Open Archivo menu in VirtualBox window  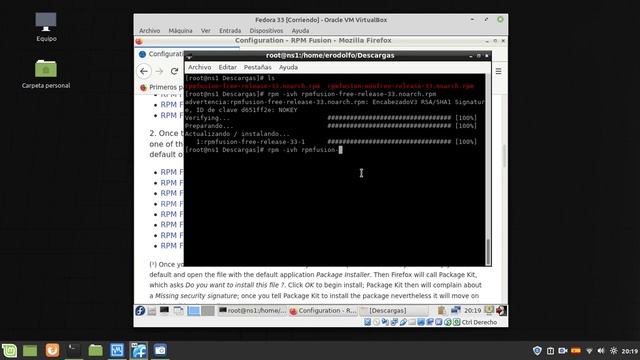point(149,31)
